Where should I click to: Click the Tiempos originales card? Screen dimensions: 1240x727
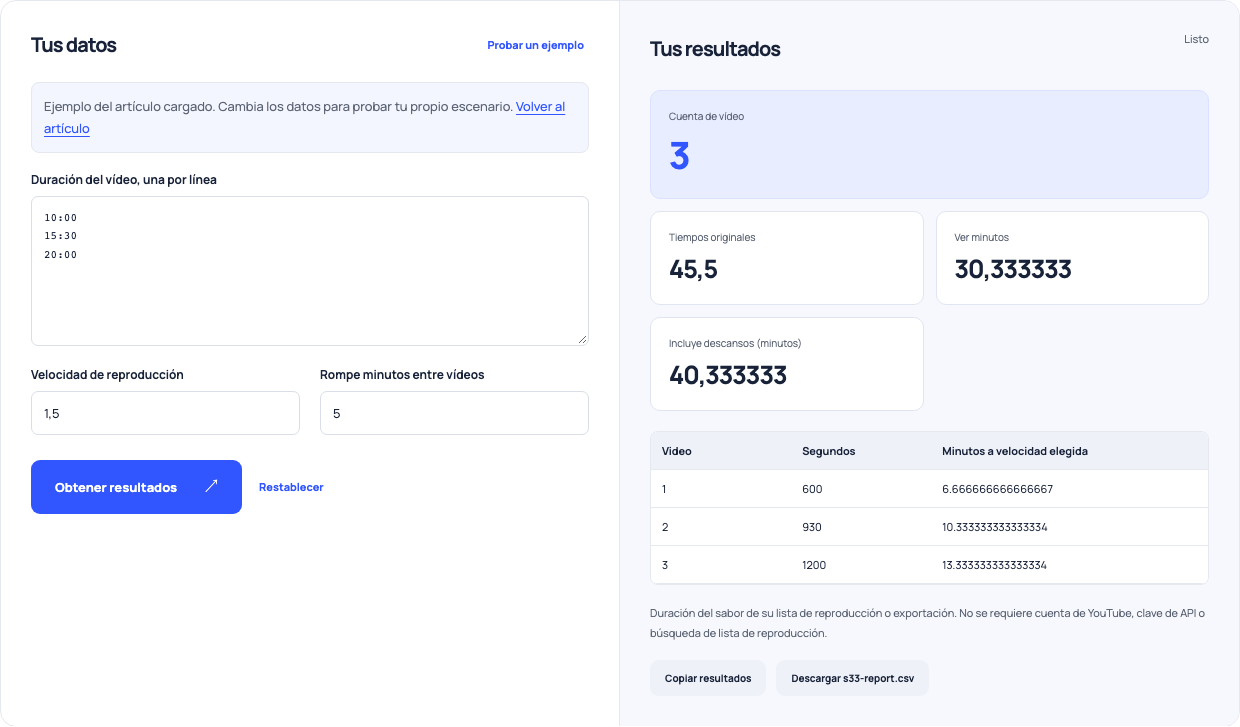click(787, 258)
